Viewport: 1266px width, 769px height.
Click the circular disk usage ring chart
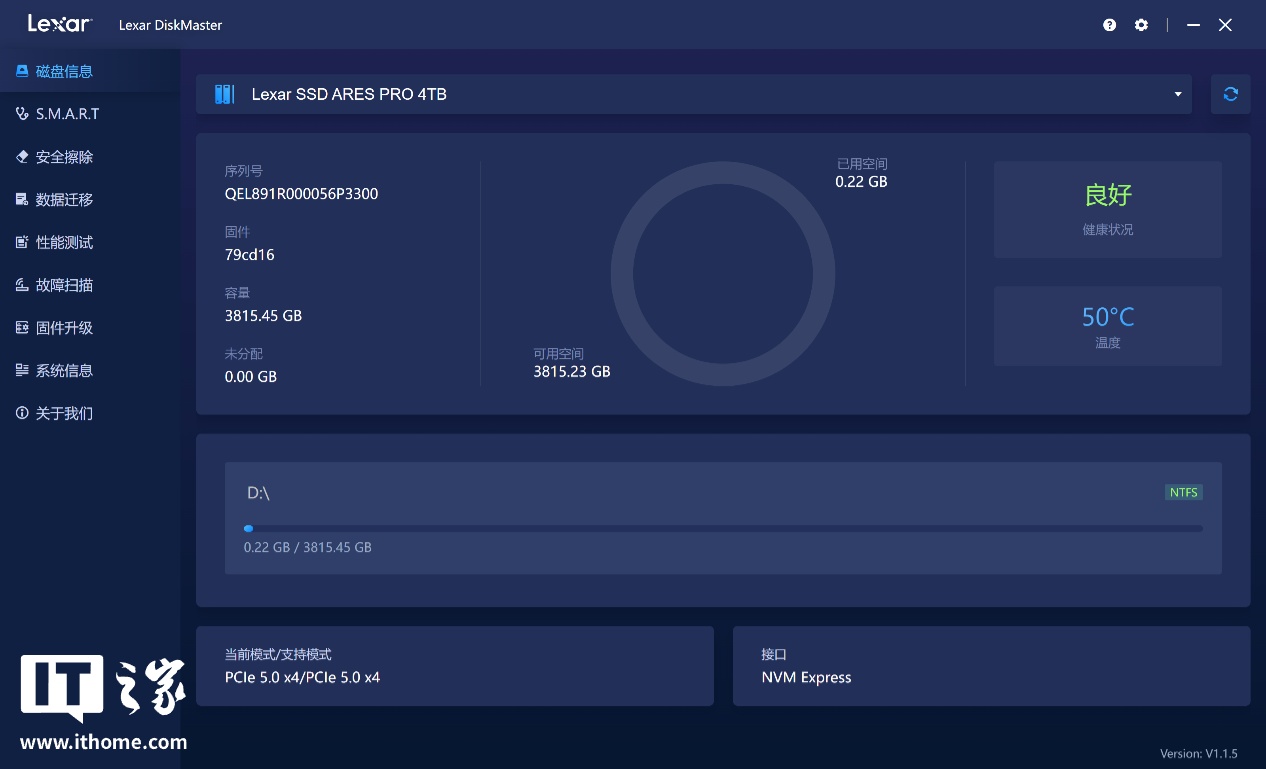723,274
